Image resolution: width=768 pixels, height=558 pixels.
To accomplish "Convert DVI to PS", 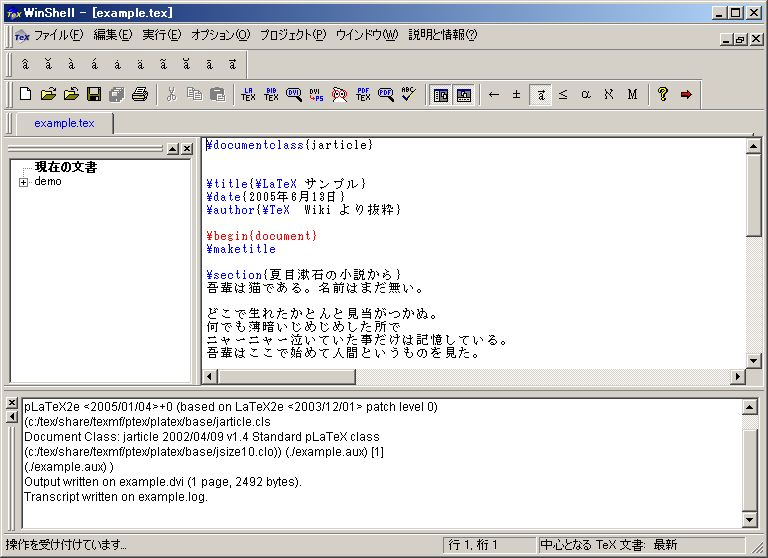I will point(316,94).
